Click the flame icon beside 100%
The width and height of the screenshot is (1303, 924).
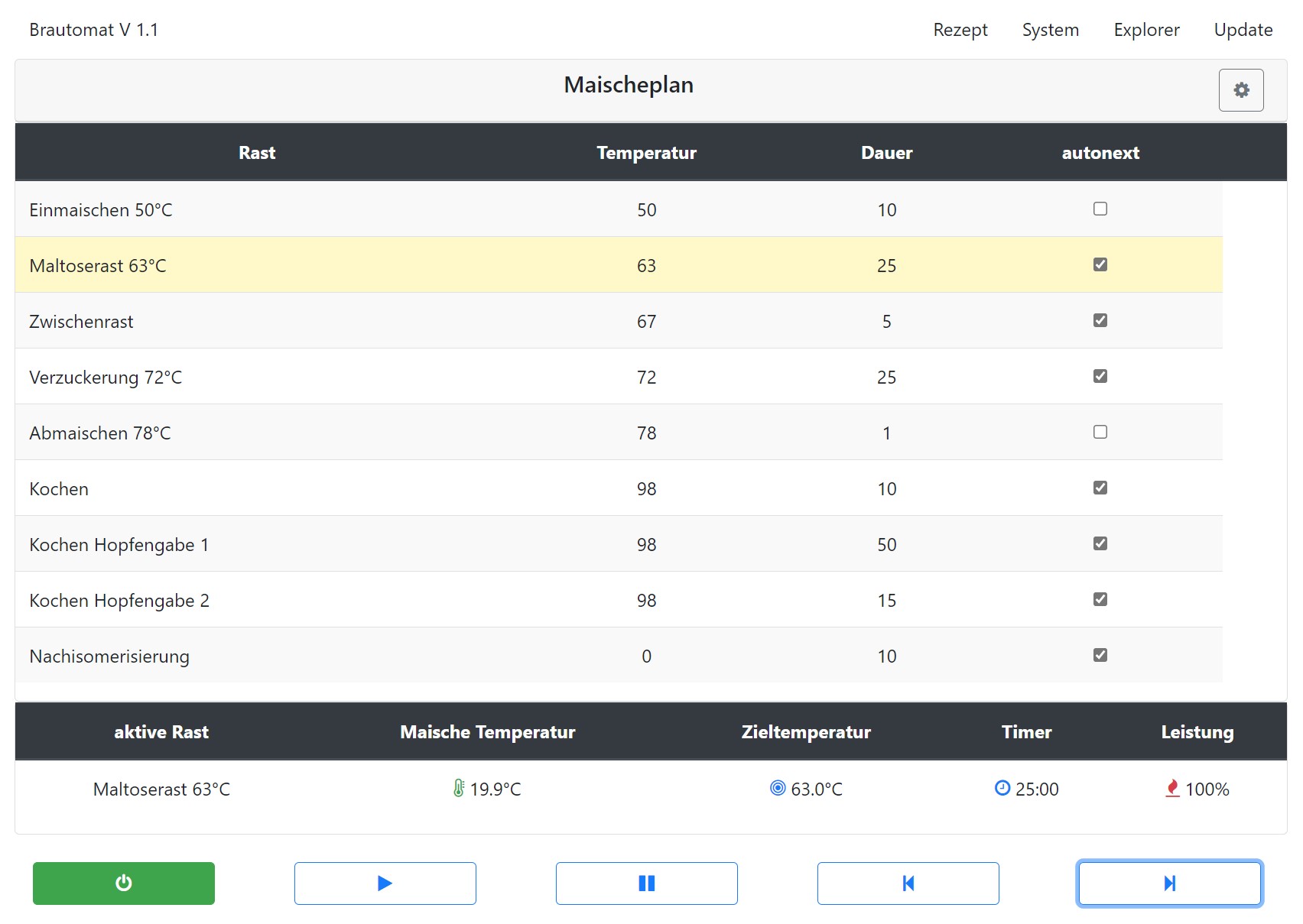(1172, 788)
